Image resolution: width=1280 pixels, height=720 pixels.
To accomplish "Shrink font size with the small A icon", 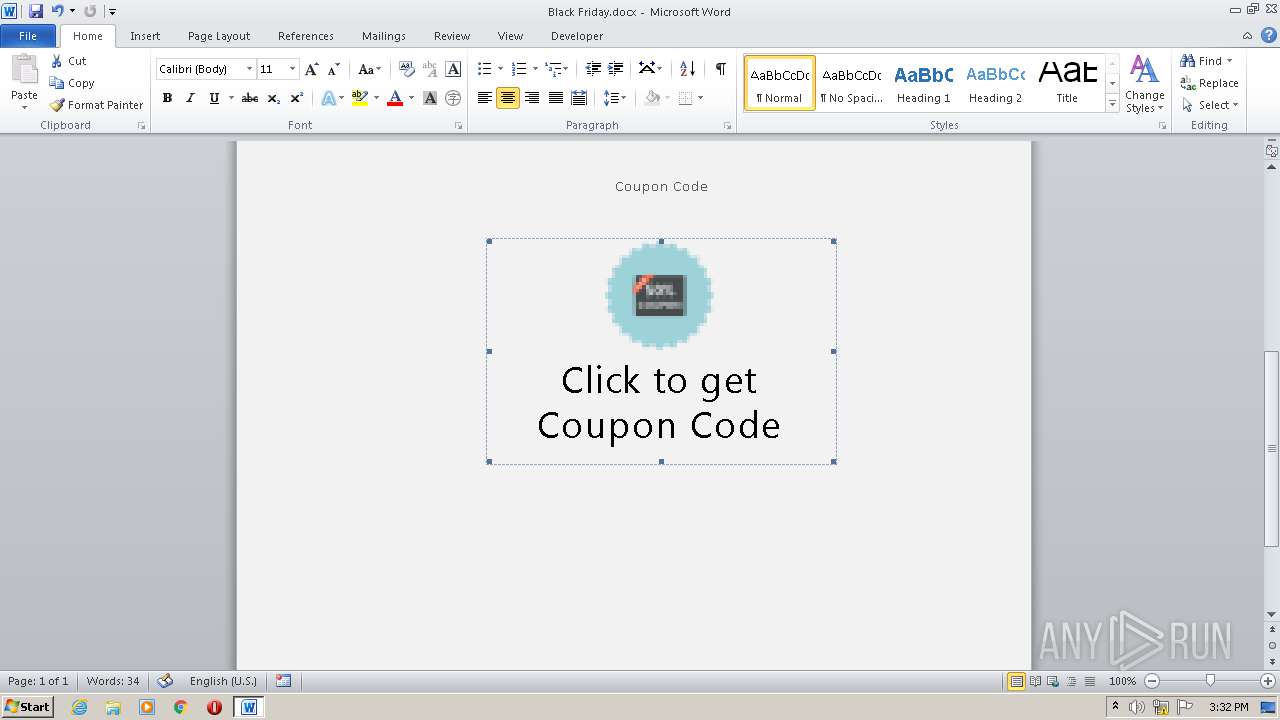I will [334, 69].
